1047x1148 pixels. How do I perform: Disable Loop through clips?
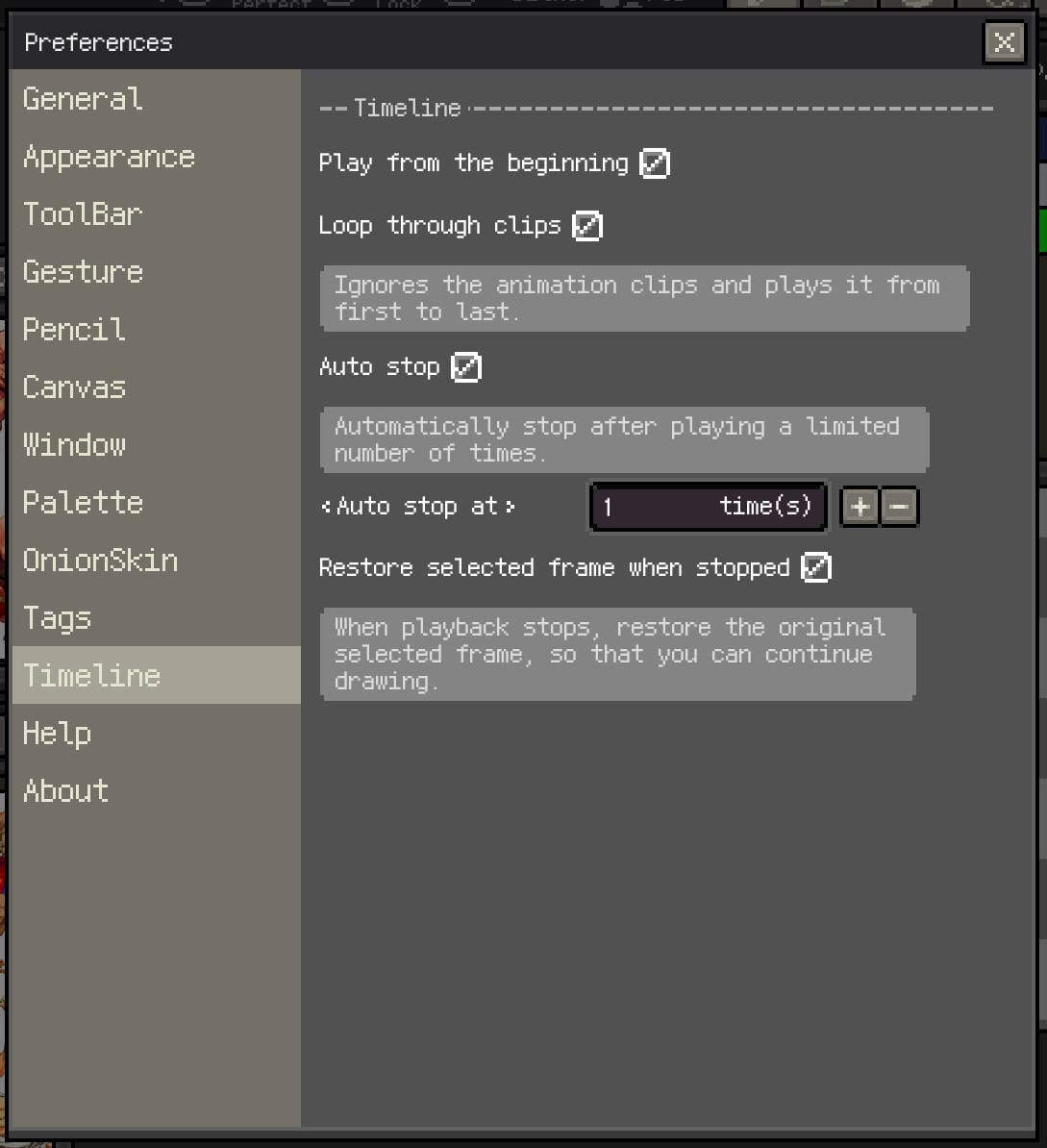[x=587, y=226]
